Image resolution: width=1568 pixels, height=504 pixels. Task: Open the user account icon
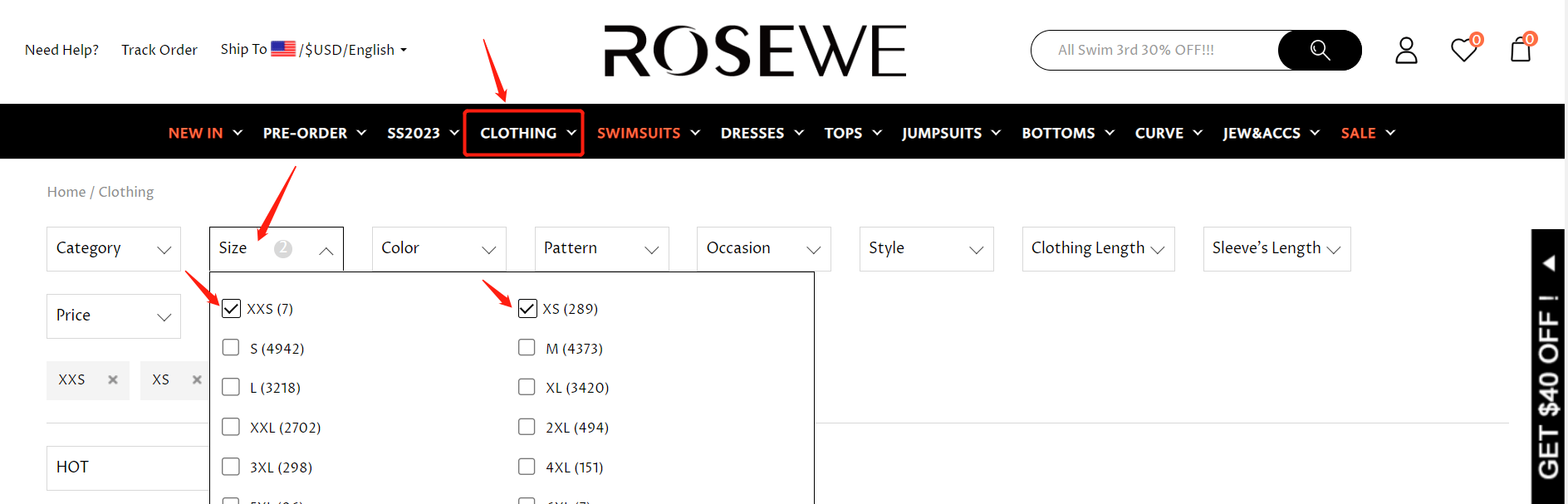(1406, 50)
